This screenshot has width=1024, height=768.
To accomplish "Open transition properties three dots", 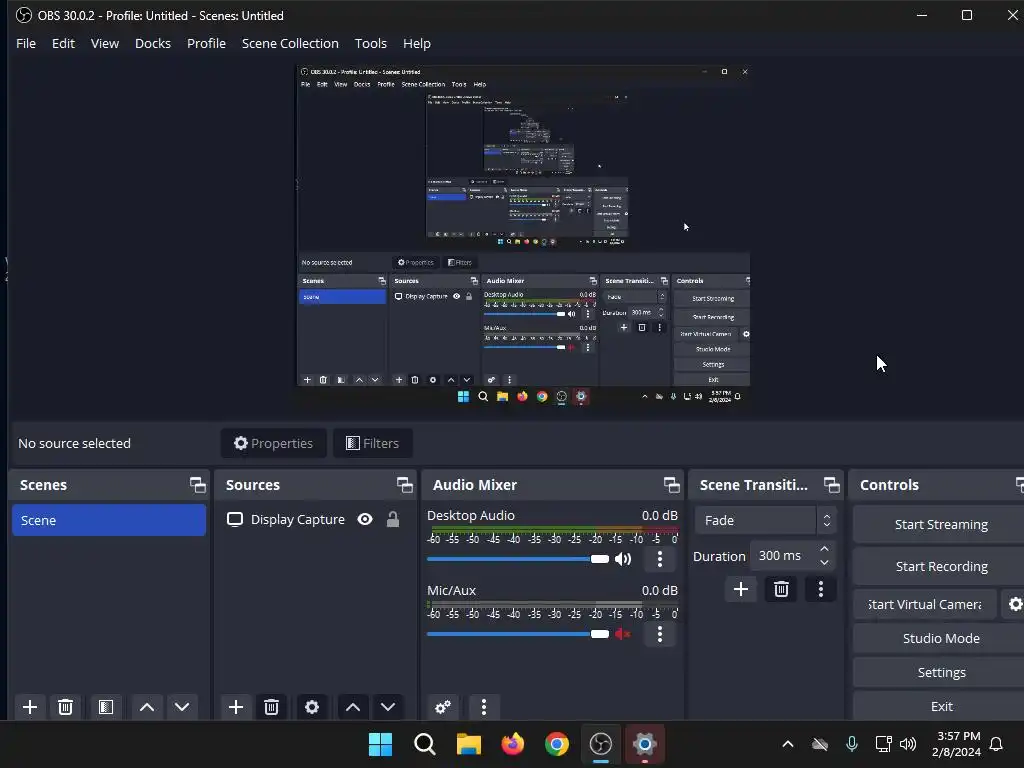I will click(821, 590).
